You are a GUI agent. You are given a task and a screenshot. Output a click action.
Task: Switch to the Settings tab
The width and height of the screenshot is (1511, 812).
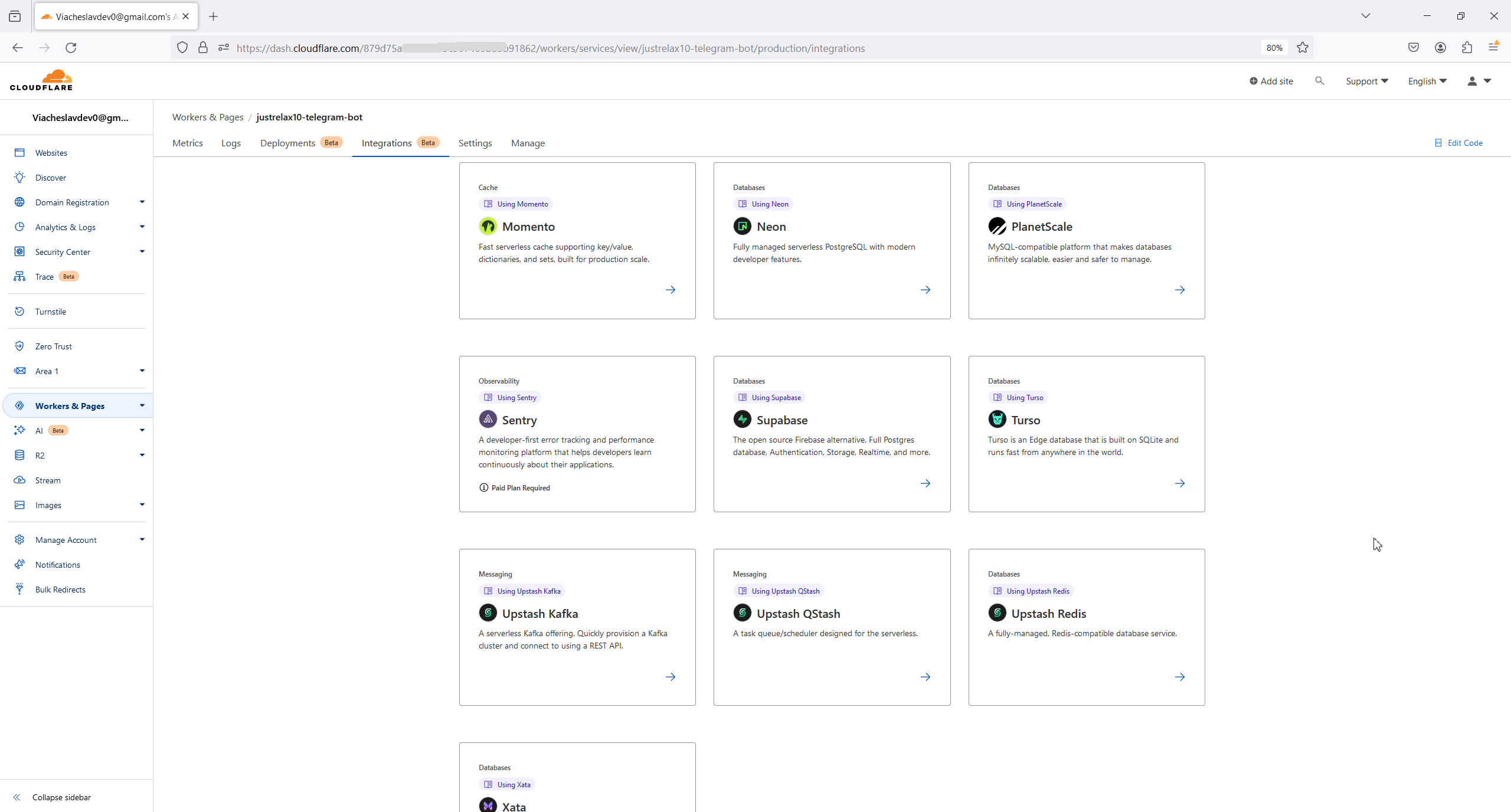[x=475, y=143]
